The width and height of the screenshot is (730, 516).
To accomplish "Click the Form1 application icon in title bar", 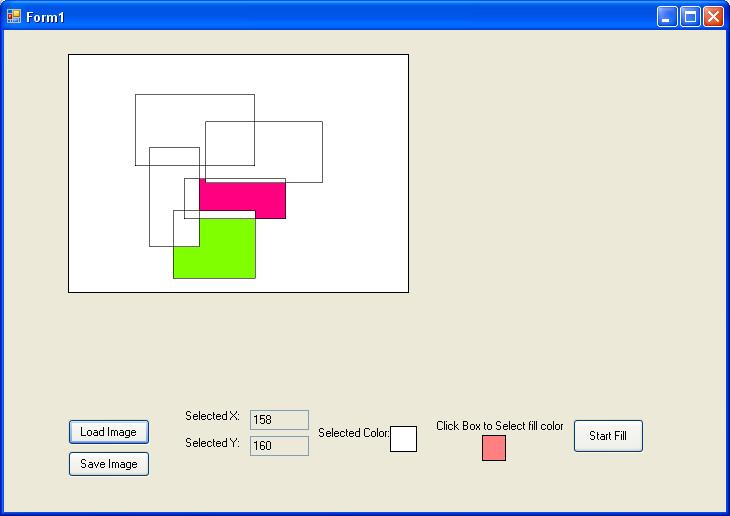I will point(14,17).
